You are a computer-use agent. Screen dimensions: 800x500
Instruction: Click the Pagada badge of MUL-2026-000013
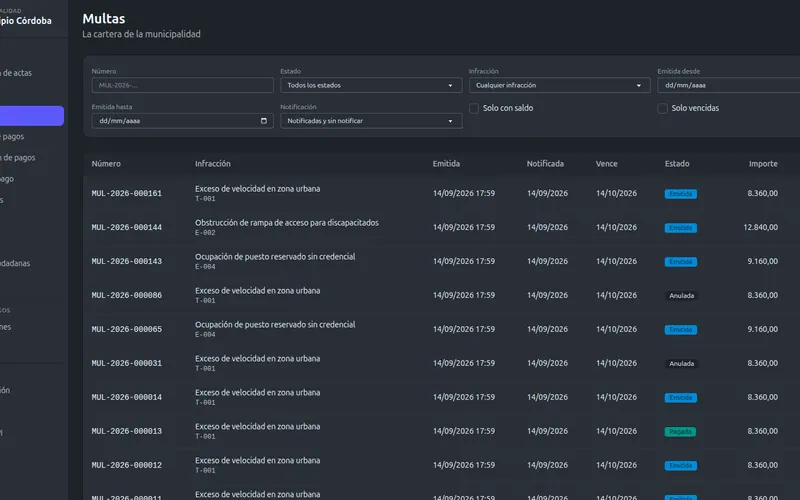pyautogui.click(x=680, y=432)
